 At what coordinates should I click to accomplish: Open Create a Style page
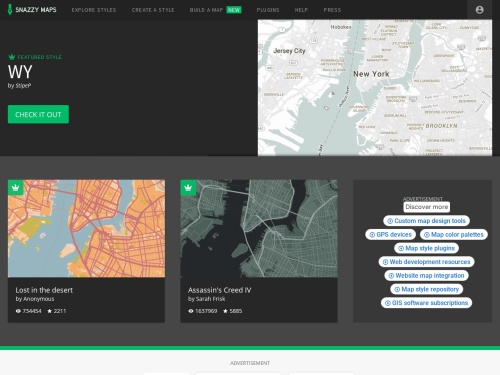153,10
